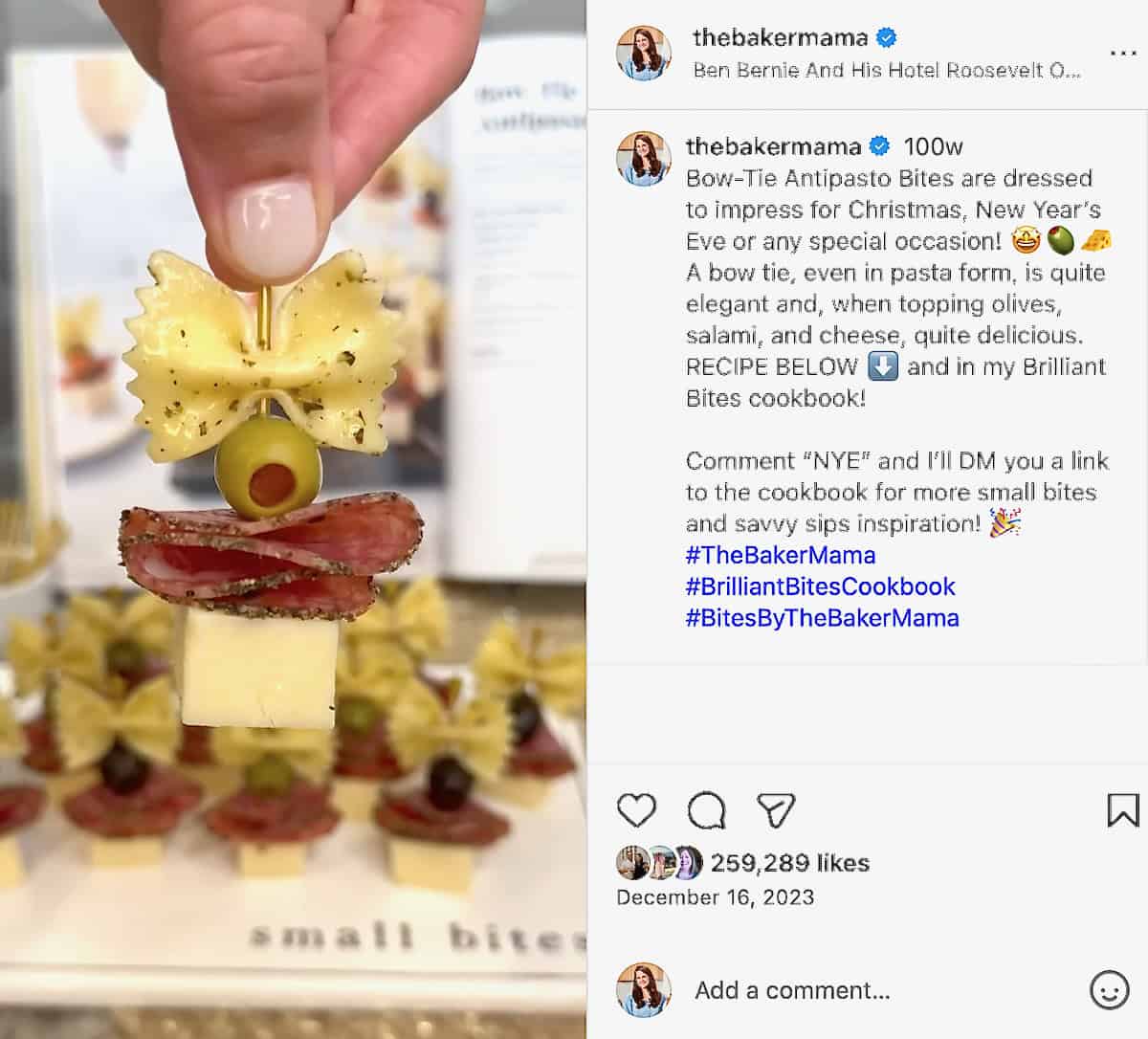Open #BitesByTheBakerMama hashtag
This screenshot has width=1148, height=1039.
tap(823, 618)
